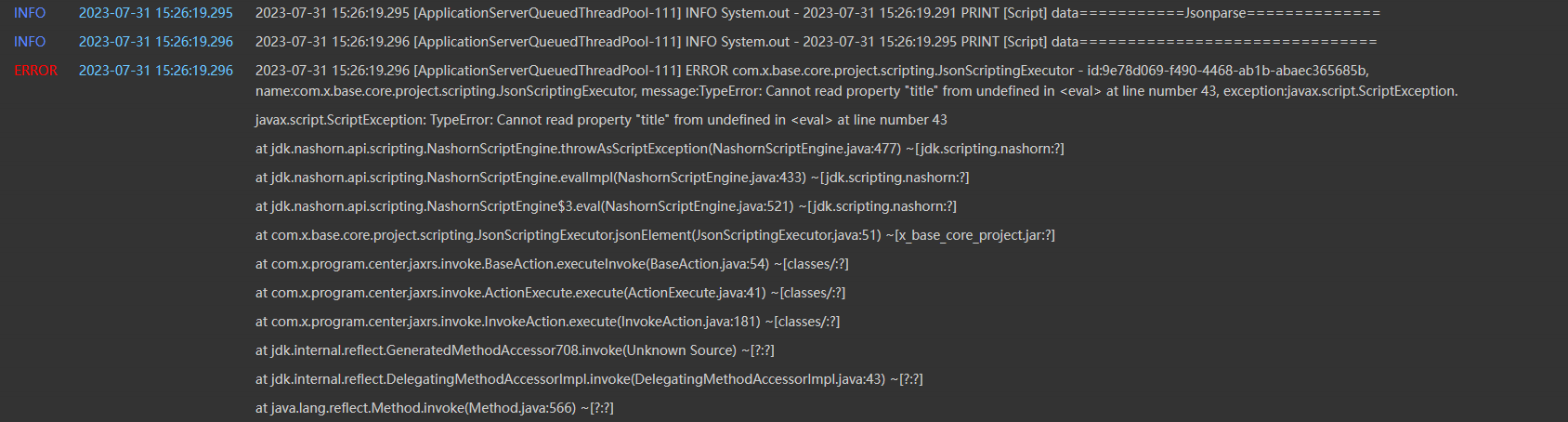Click the line starting with name:com.x.base.core
1568x422 pixels.
click(x=856, y=91)
